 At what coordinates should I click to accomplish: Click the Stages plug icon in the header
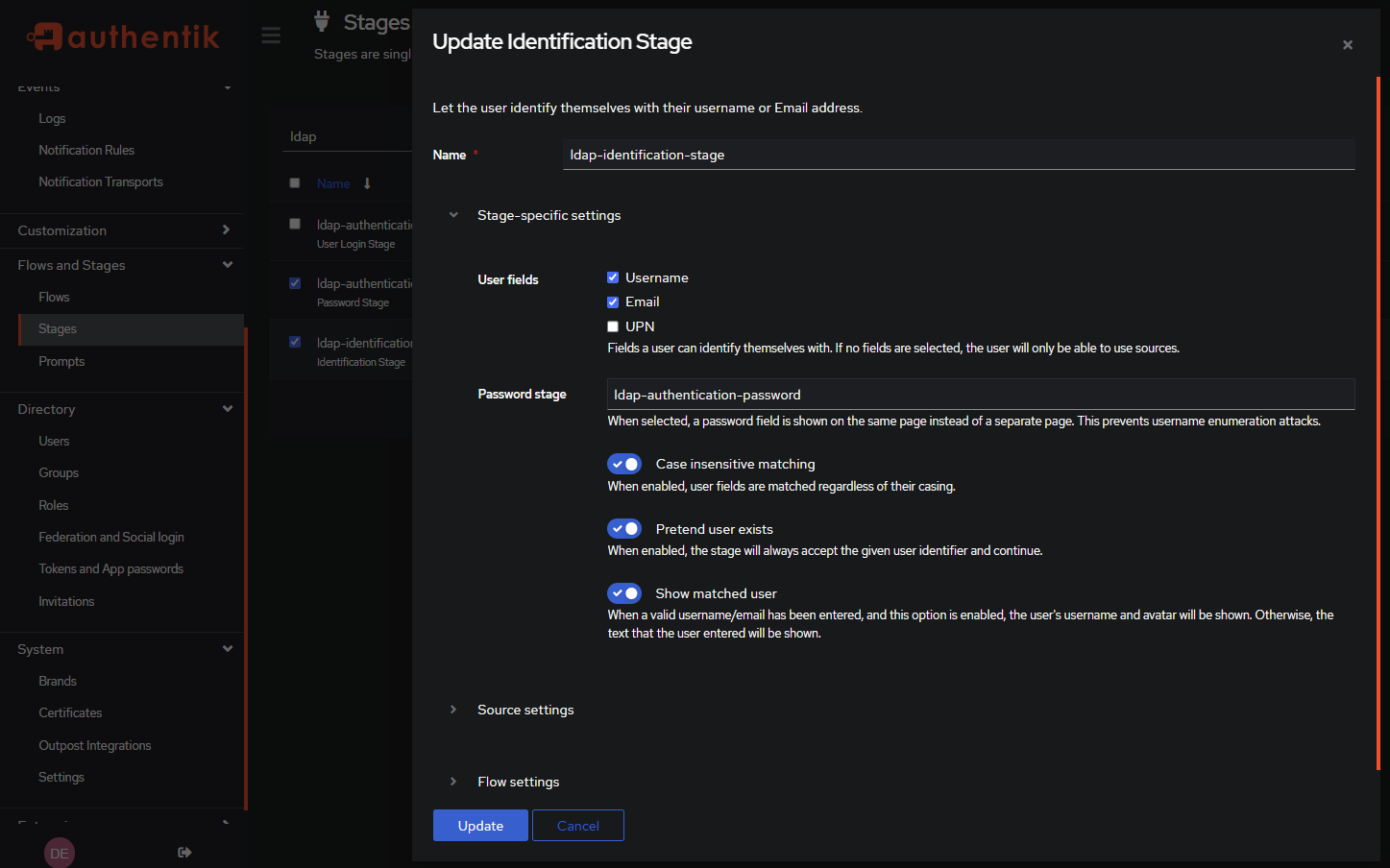click(x=320, y=21)
